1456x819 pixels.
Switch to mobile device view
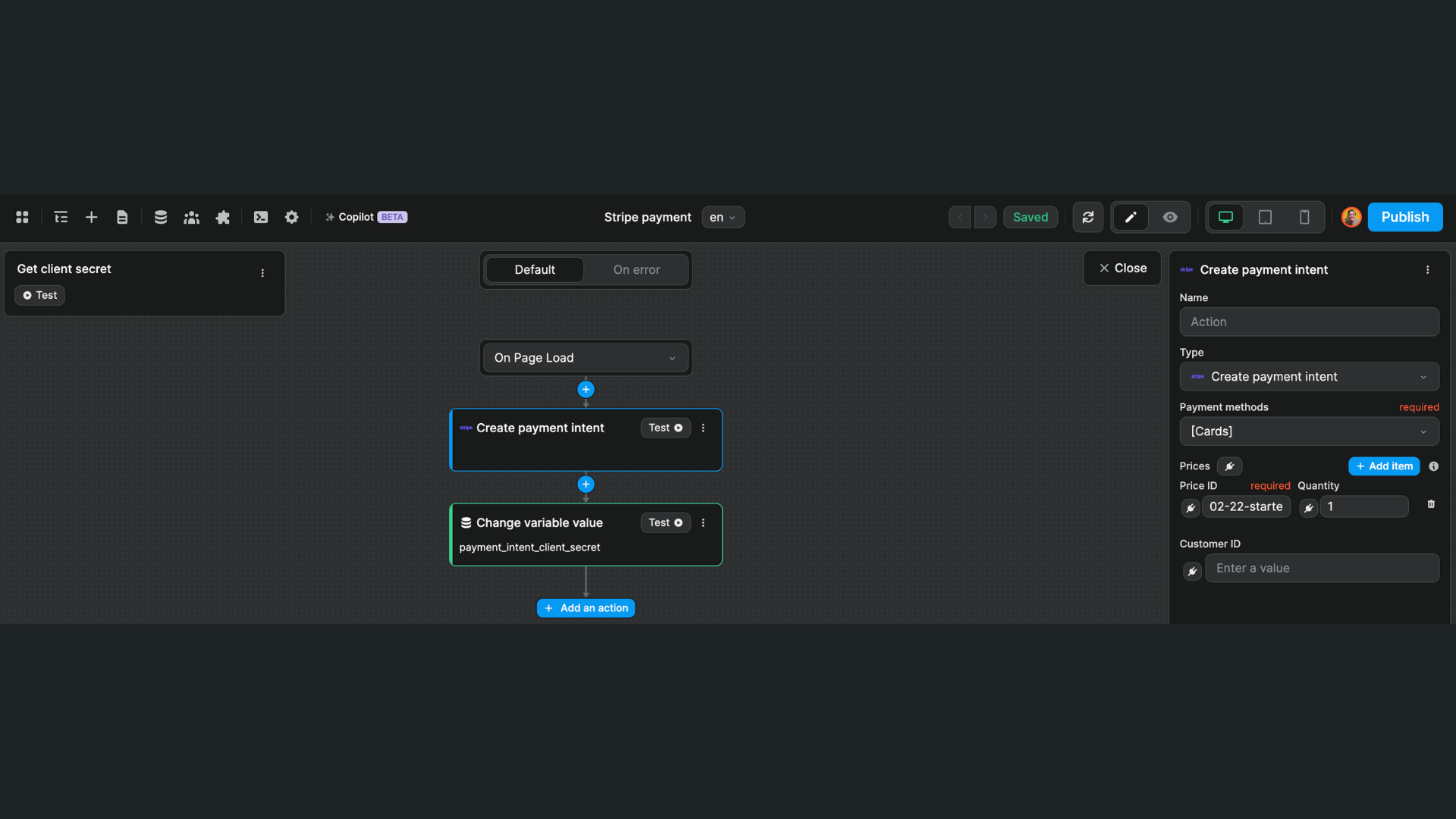1304,218
